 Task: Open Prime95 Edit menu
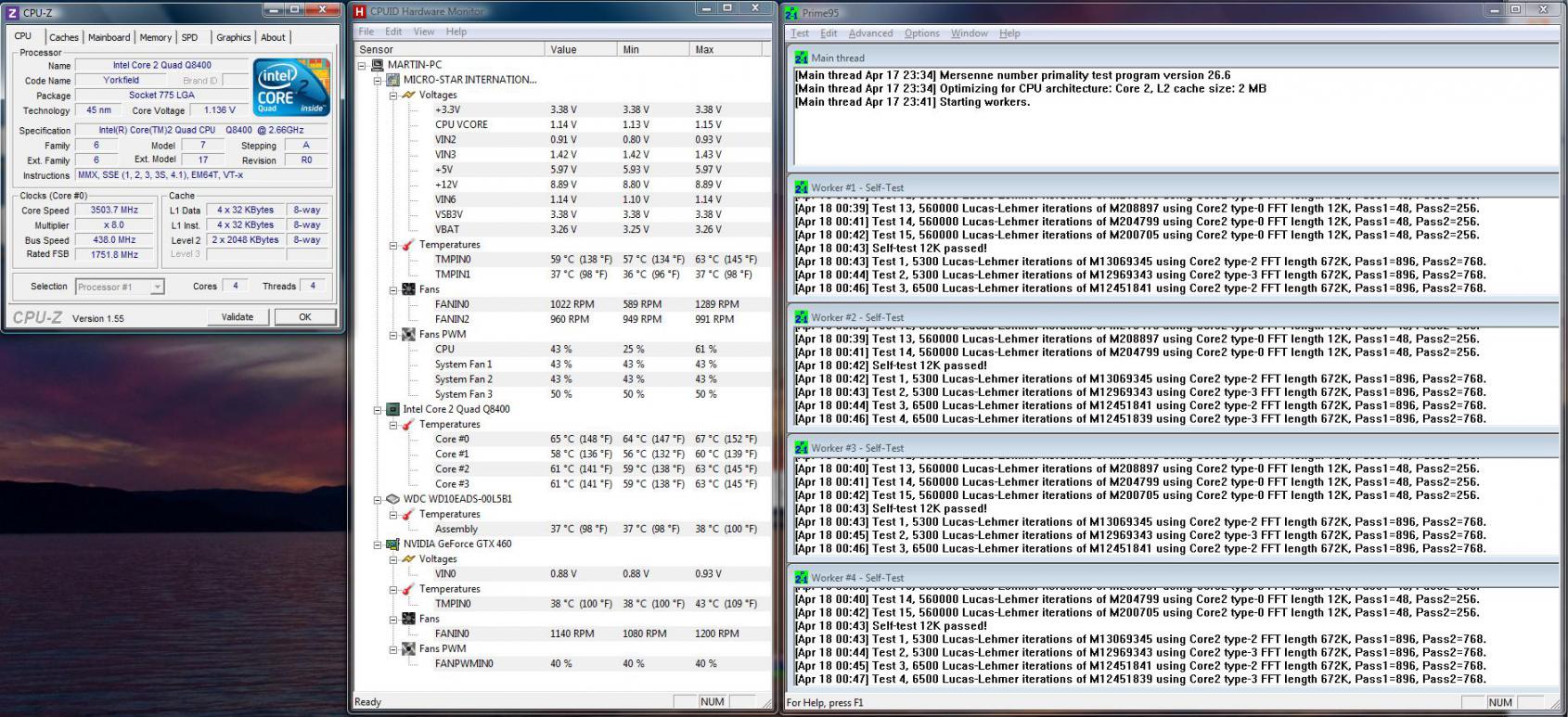click(x=829, y=33)
